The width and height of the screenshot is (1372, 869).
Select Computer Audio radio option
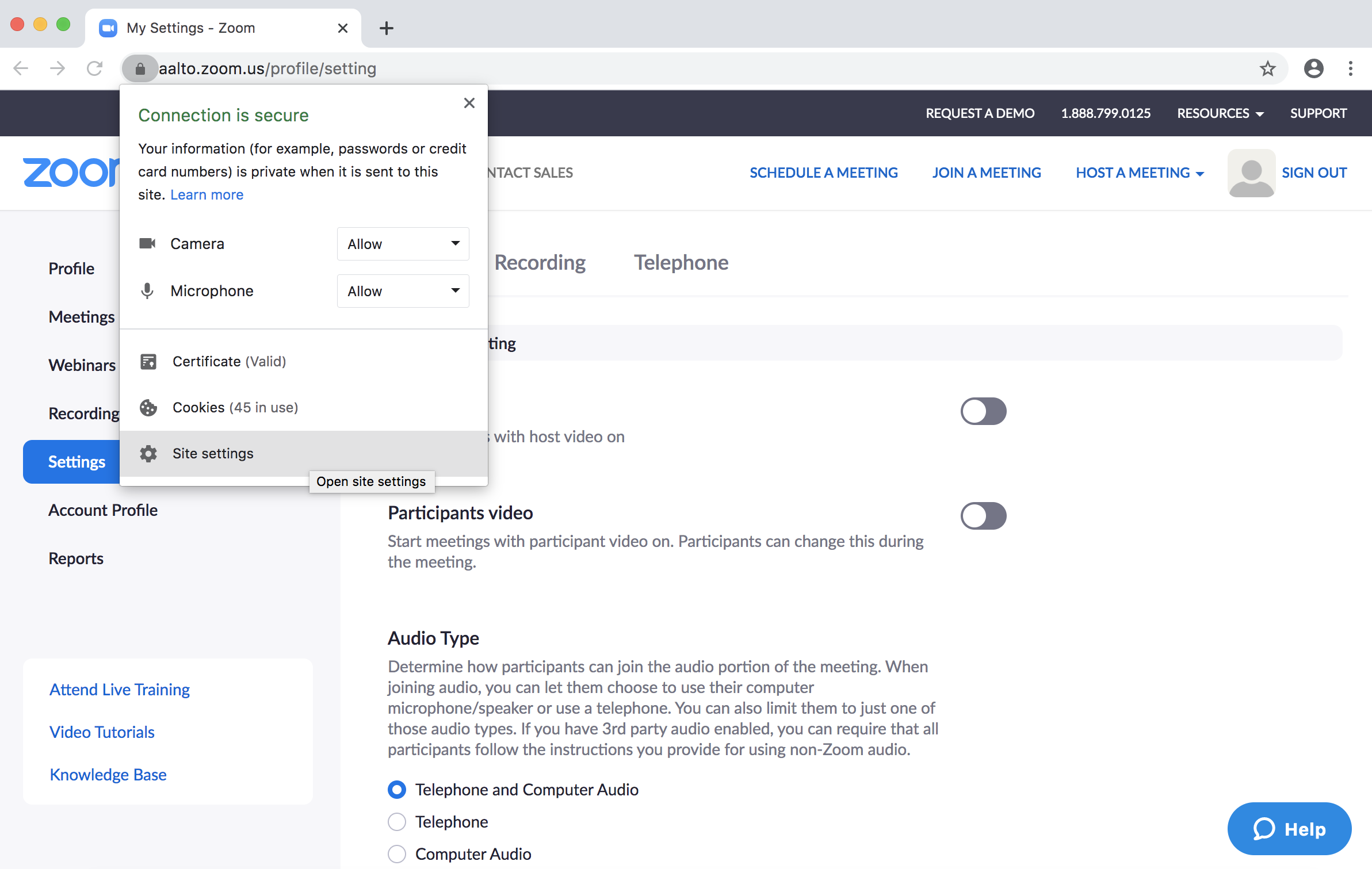pos(397,854)
